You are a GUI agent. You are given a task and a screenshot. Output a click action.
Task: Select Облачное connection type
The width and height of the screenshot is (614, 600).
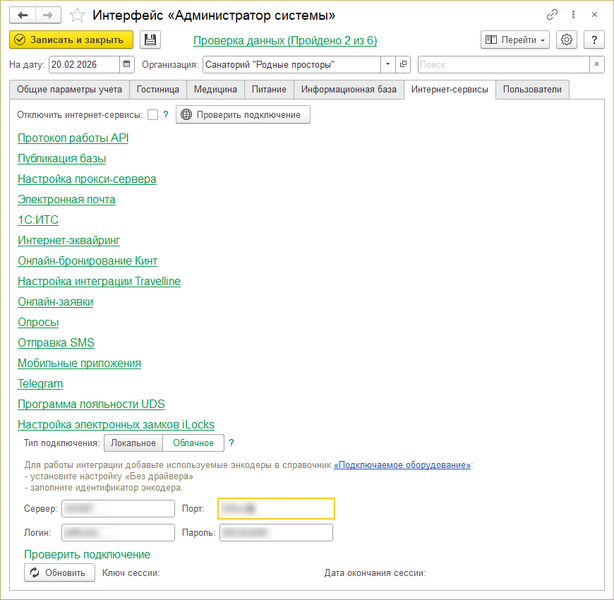193,443
